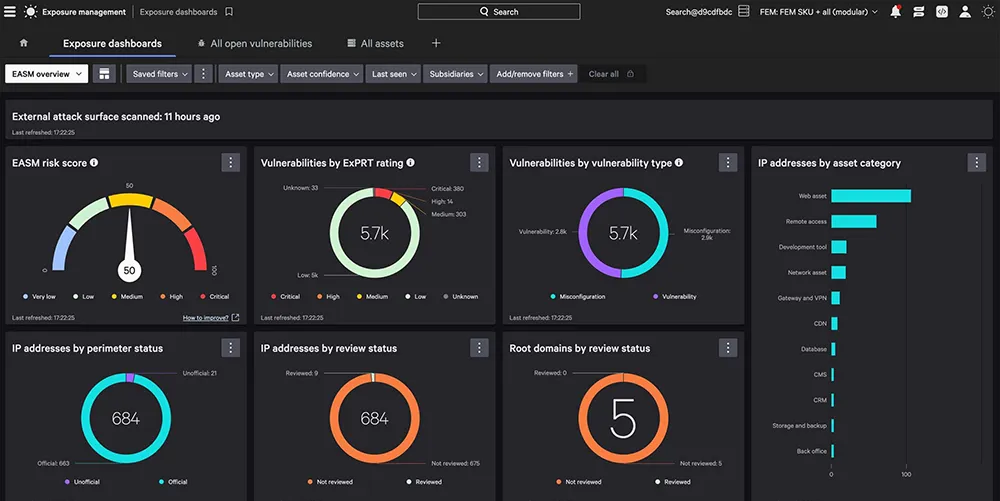
Task: Bookmark the Exposure dashboards page
Action: coord(229,11)
